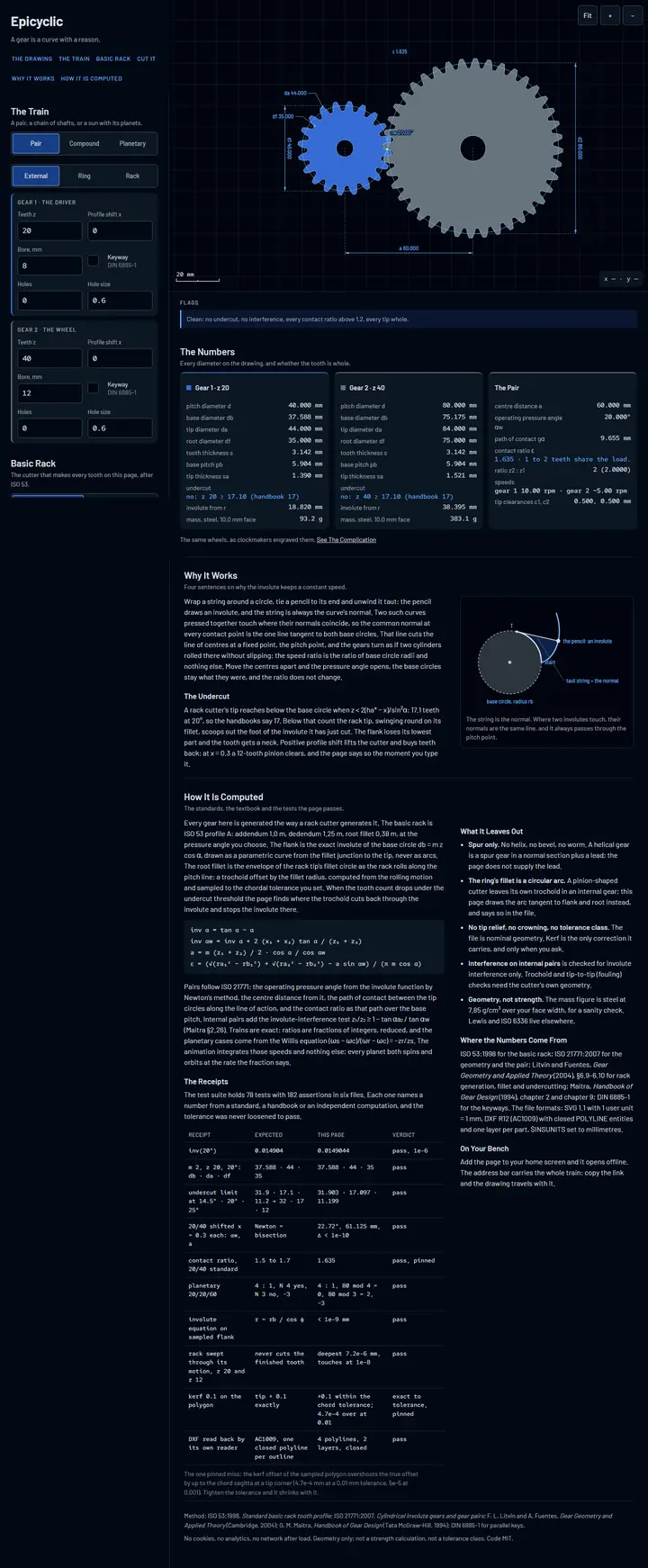This screenshot has height=1568, width=648.
Task: Click the involute string diagram
Action: 546,662
